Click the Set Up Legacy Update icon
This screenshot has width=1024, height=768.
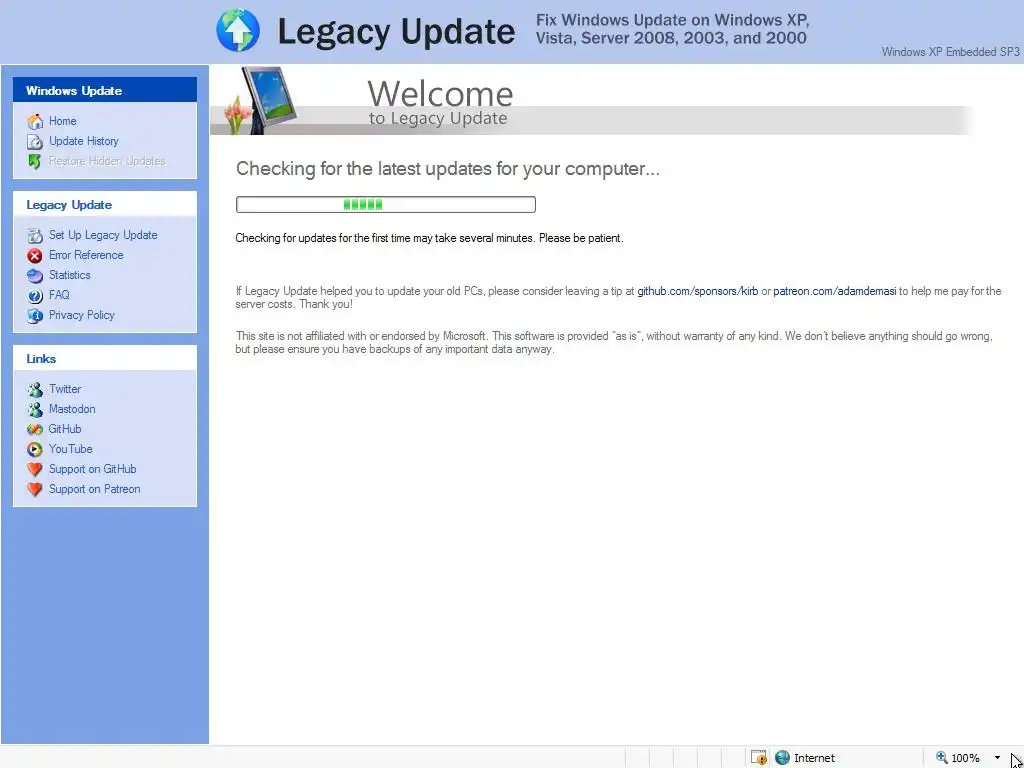pos(35,236)
